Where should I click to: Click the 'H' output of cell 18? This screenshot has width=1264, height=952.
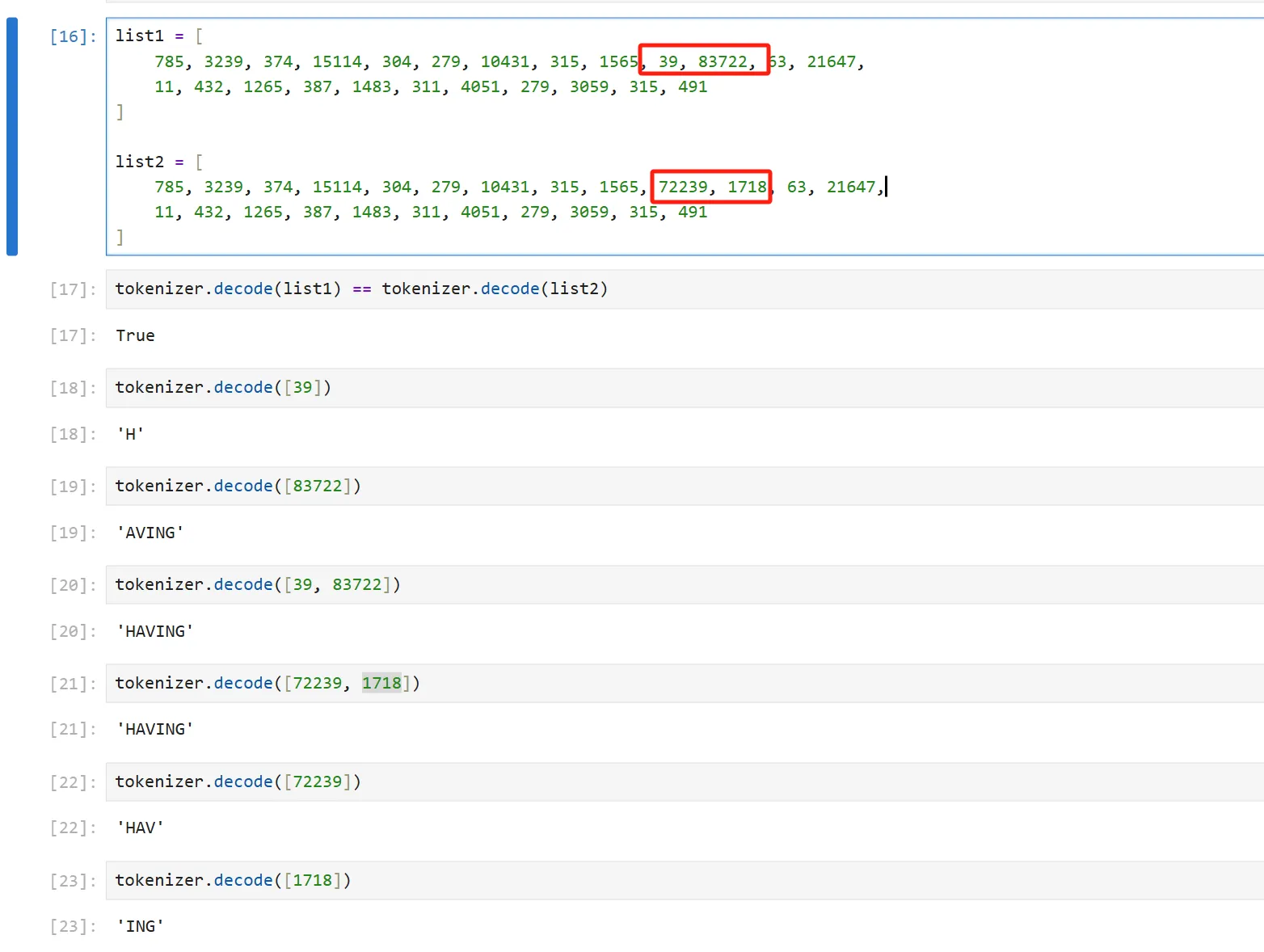(130, 434)
